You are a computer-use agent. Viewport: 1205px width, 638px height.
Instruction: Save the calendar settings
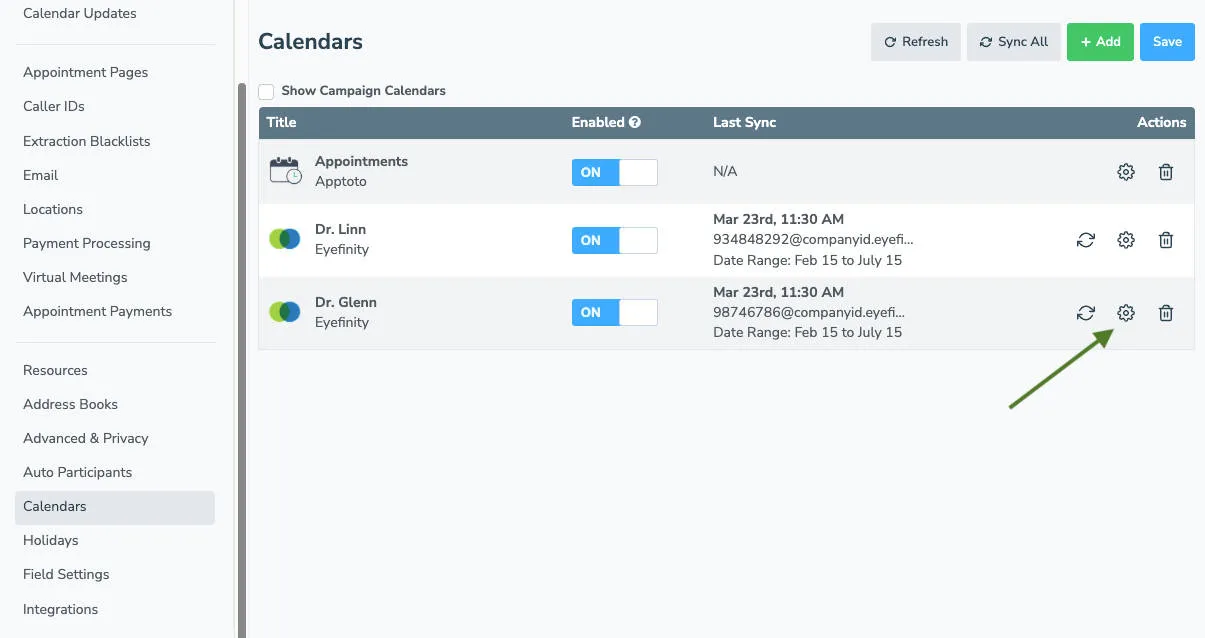coord(1166,41)
